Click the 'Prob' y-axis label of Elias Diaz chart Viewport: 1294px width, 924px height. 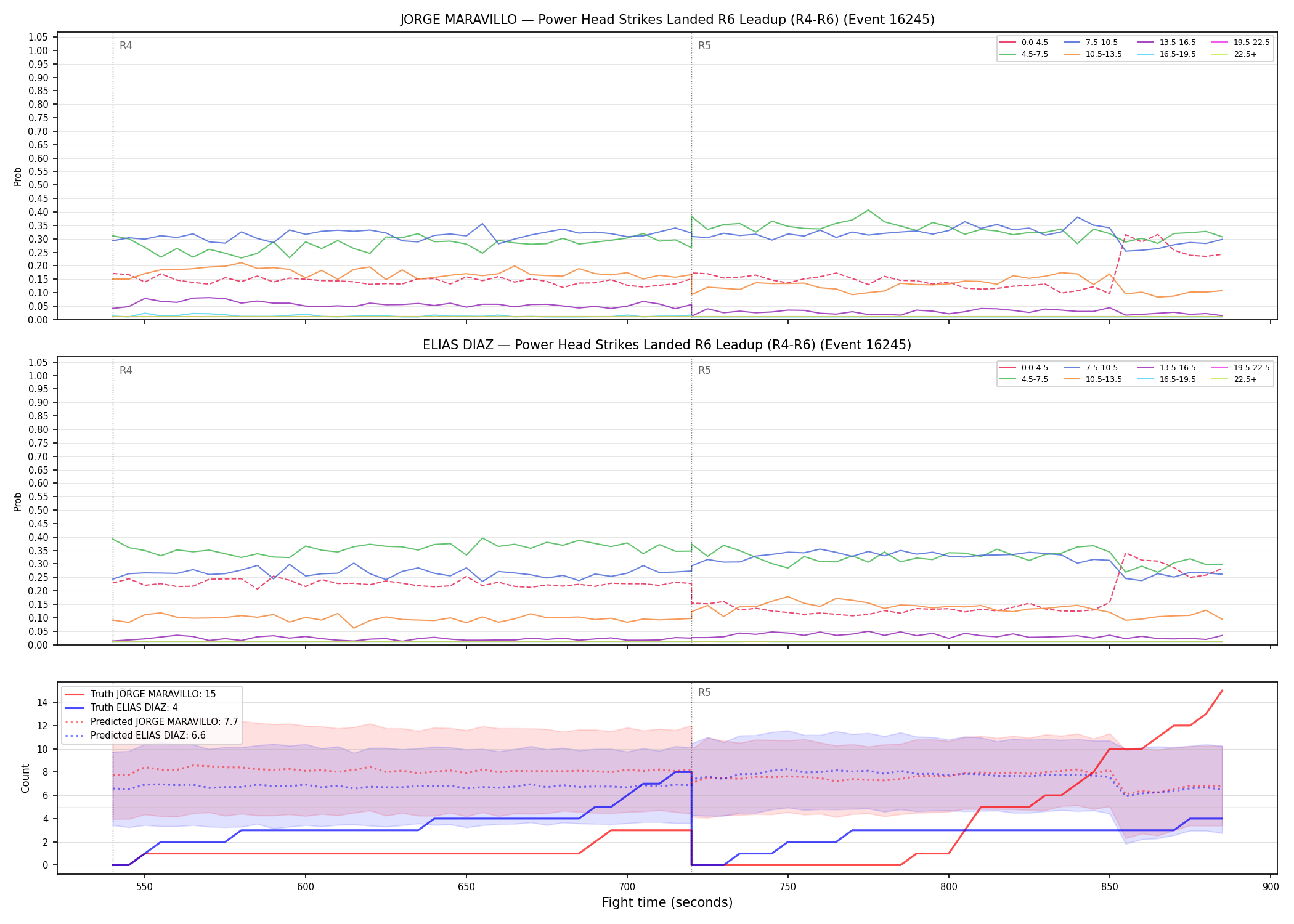point(18,501)
